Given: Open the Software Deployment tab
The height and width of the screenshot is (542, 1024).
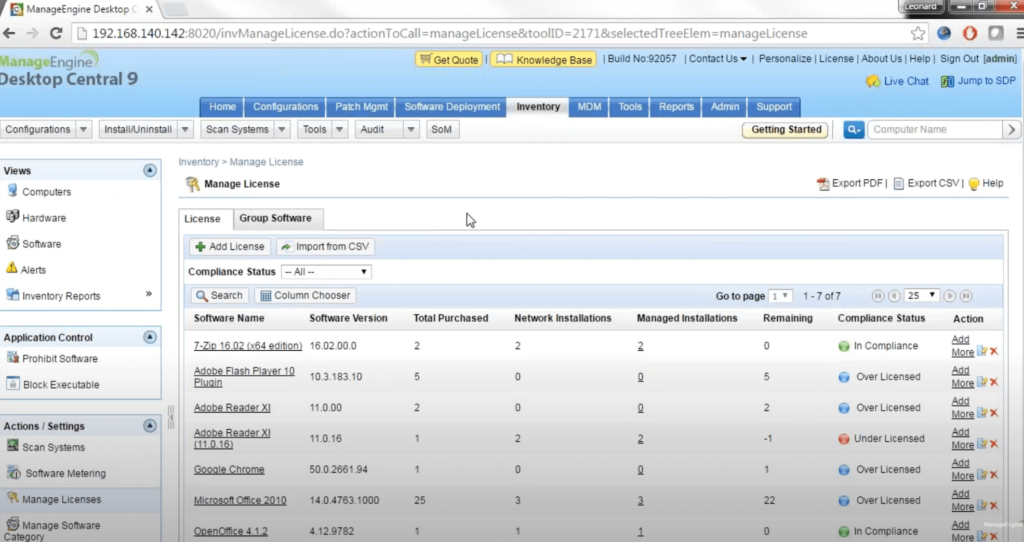Looking at the screenshot, I should coord(452,106).
